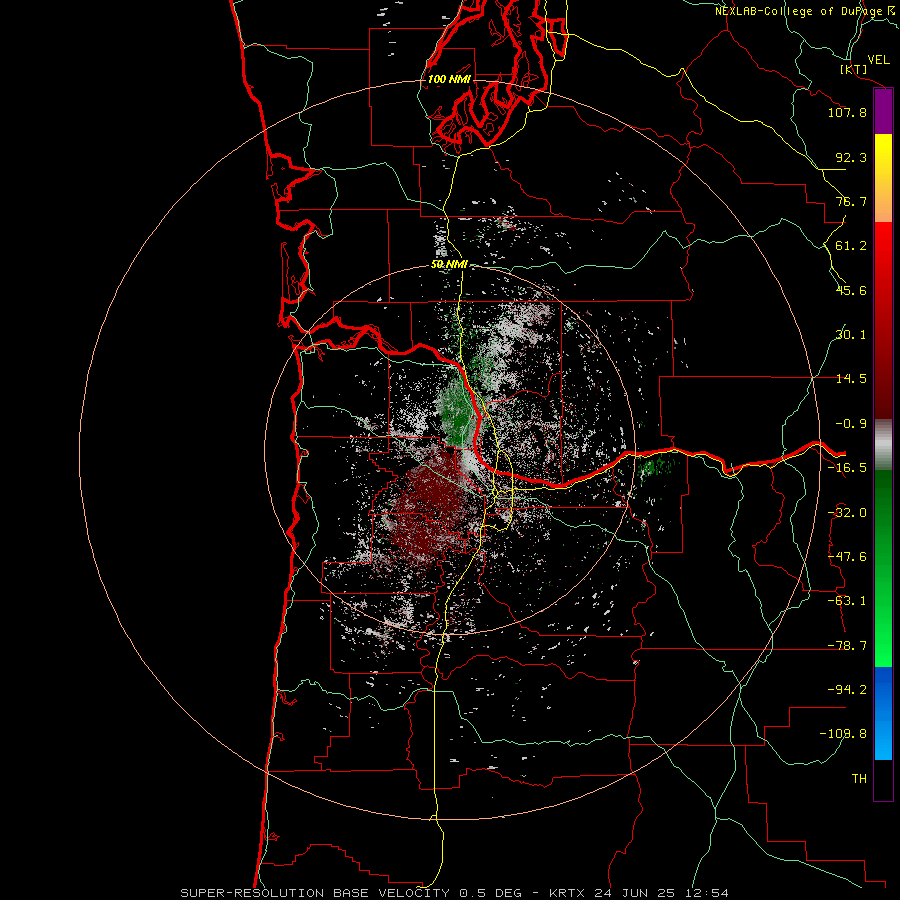Click the yellow-orange segment of the color bar

coord(883,178)
